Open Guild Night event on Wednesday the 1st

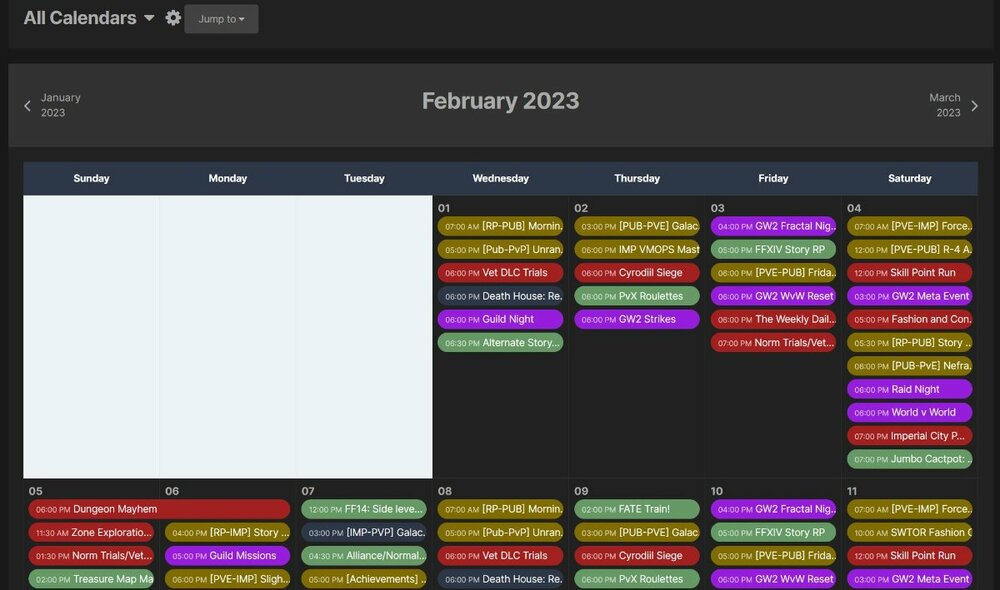coord(500,319)
